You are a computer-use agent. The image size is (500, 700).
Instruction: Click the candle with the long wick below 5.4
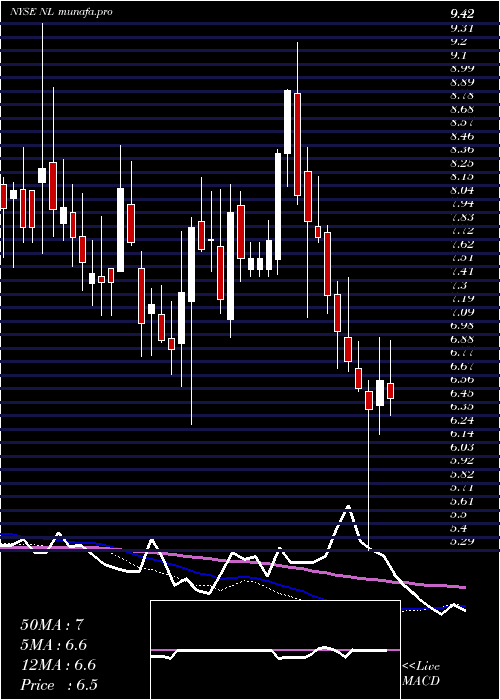(x=369, y=400)
